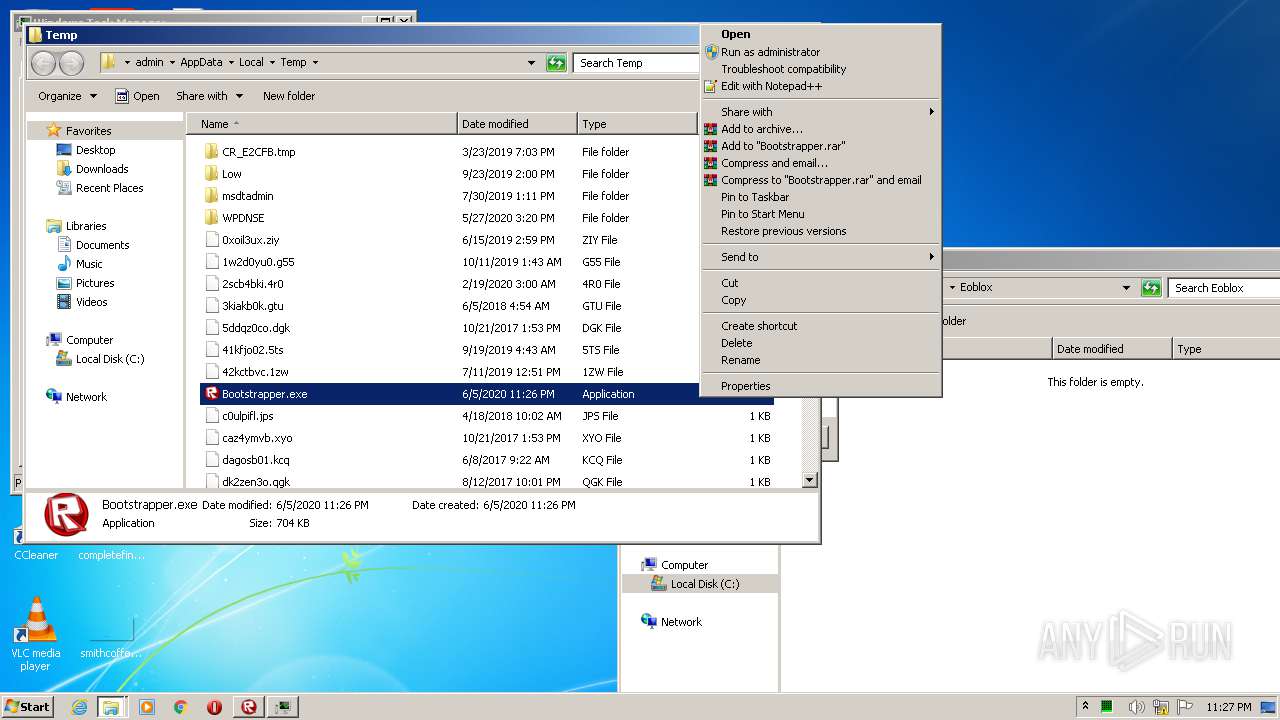1280x720 pixels.
Task: Click the Local breadcrumb segment
Action: [x=251, y=62]
